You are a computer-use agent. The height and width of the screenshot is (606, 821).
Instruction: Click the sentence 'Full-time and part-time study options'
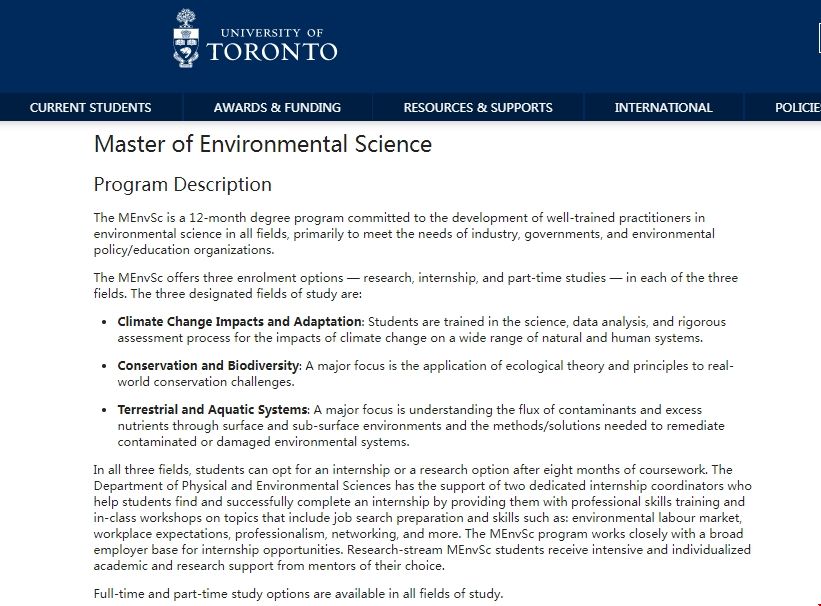(298, 594)
